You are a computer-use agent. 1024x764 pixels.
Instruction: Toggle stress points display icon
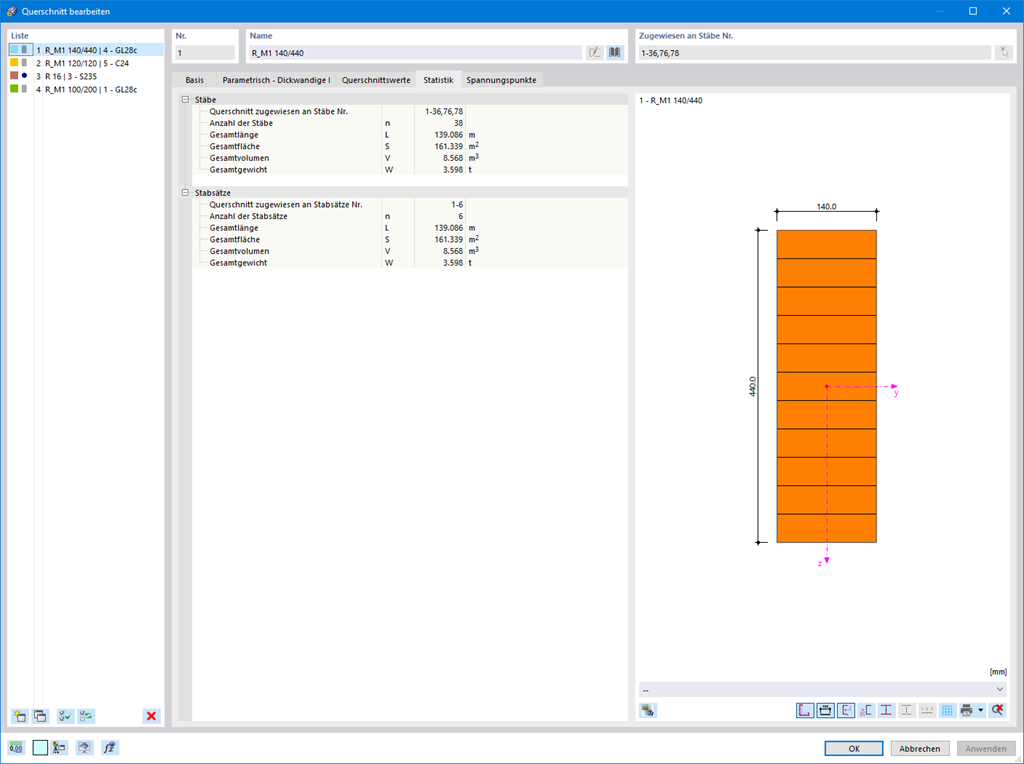point(805,710)
